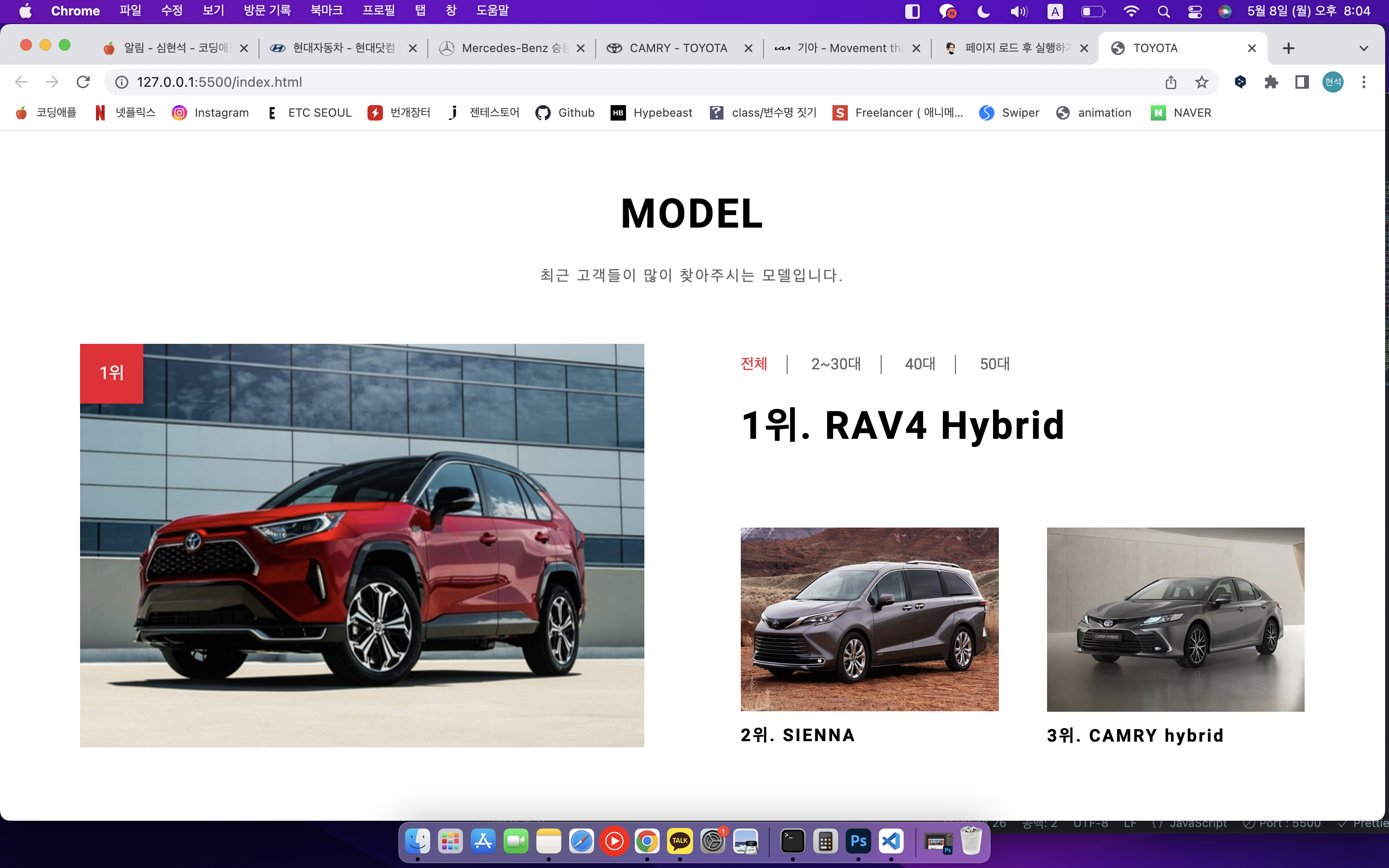
Task: Select the 40대 age filter
Action: pos(920,364)
